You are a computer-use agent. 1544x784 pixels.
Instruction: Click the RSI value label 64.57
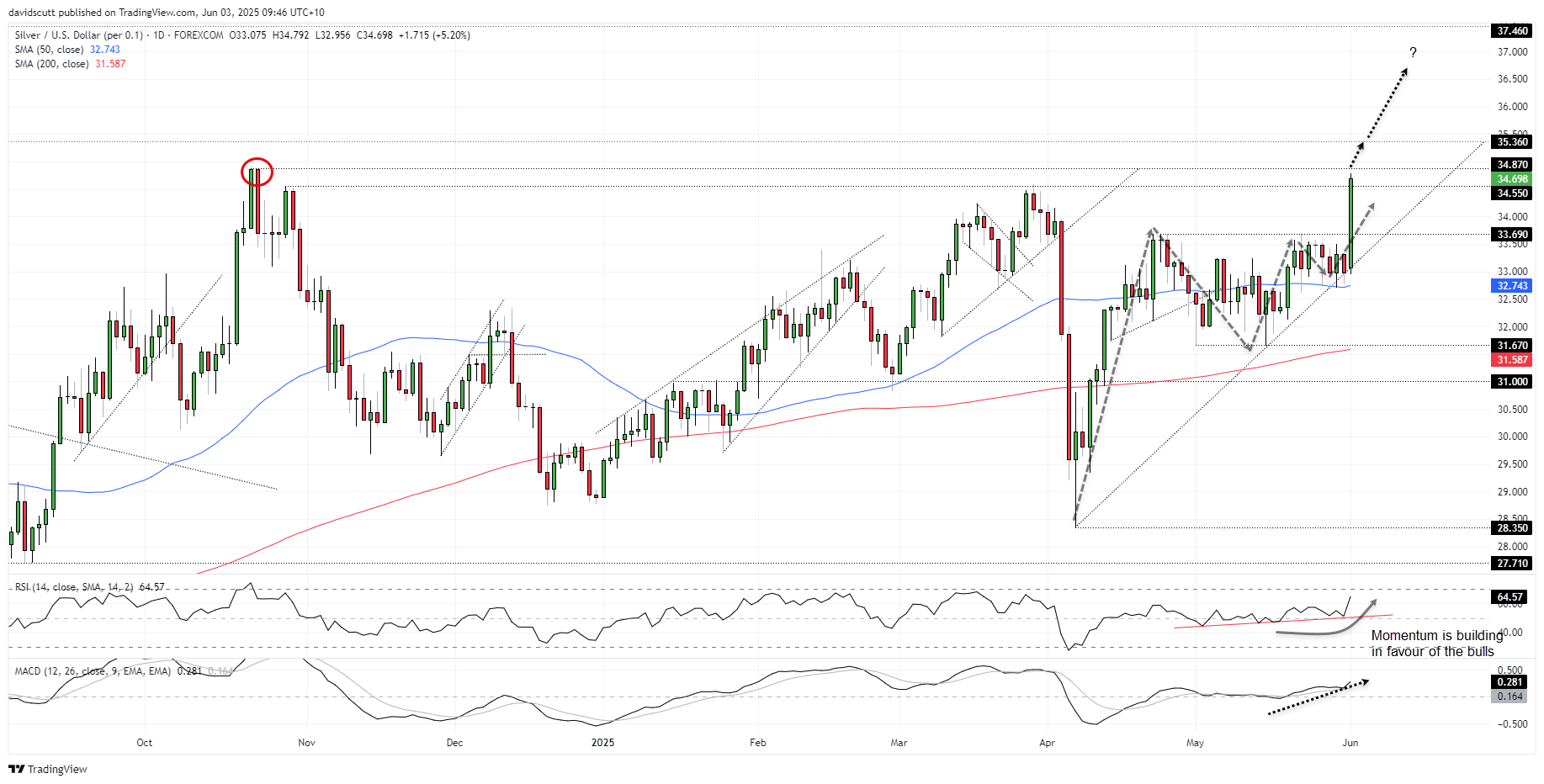pos(1512,597)
